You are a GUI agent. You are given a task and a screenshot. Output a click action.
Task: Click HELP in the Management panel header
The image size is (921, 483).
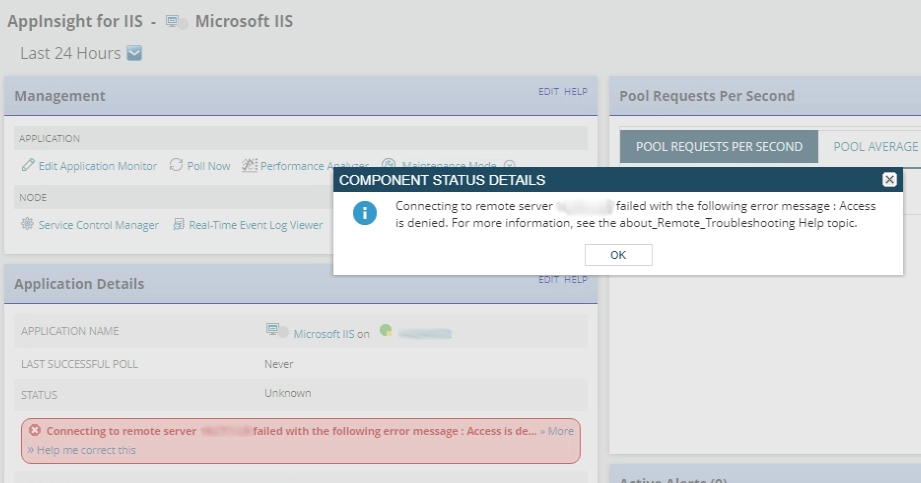tap(576, 92)
